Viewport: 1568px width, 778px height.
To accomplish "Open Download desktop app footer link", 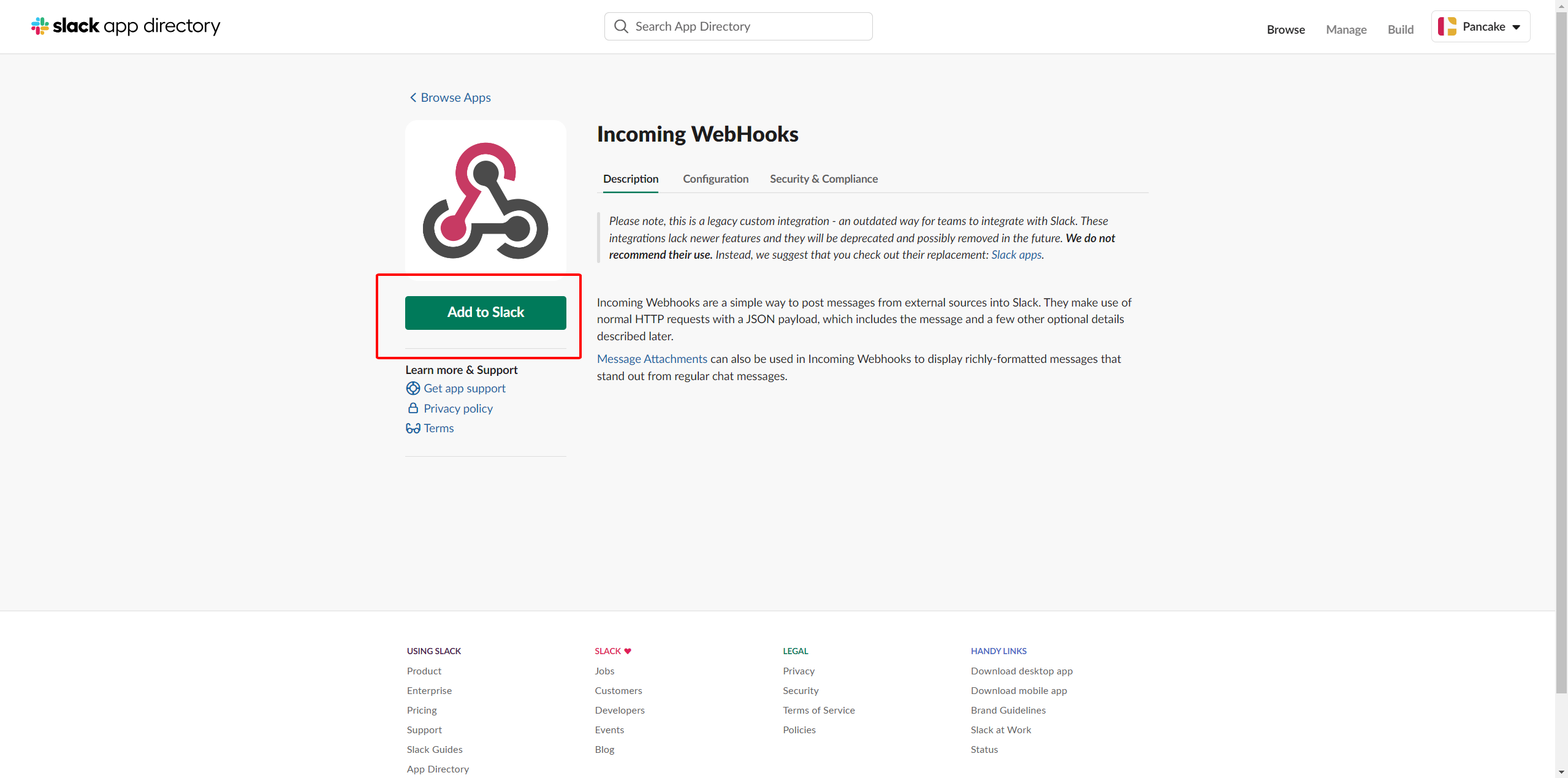I will [1021, 671].
